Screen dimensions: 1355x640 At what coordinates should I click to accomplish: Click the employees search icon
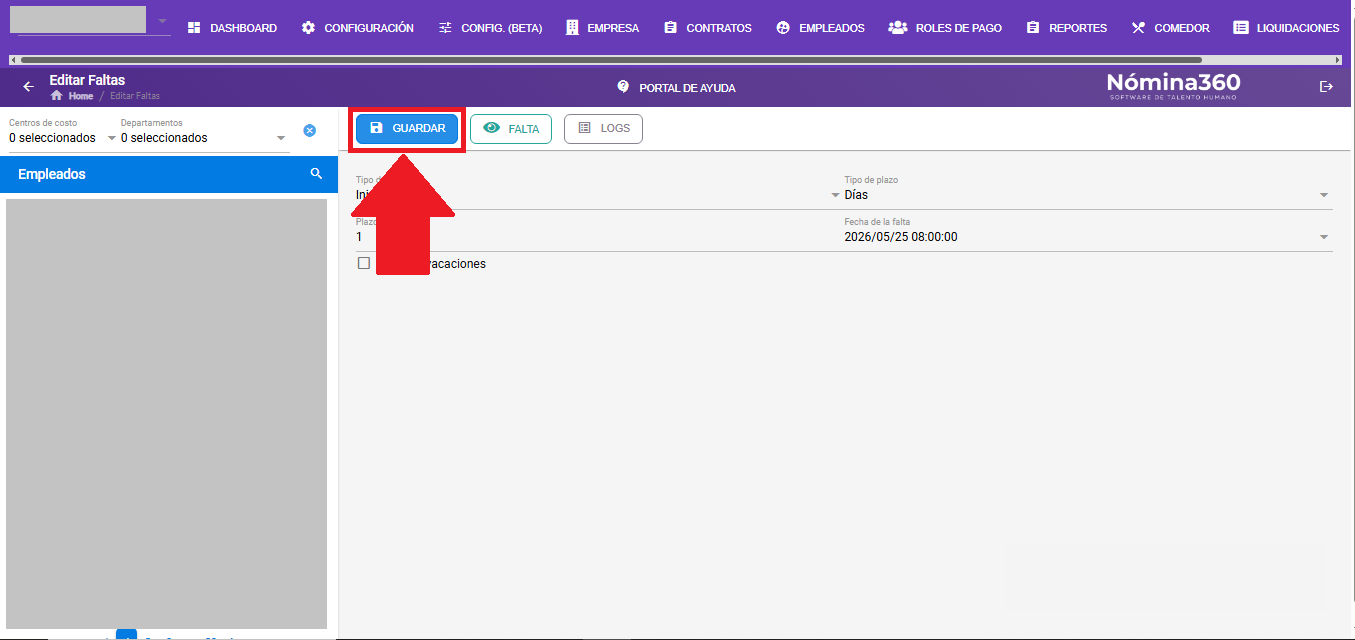coord(317,174)
